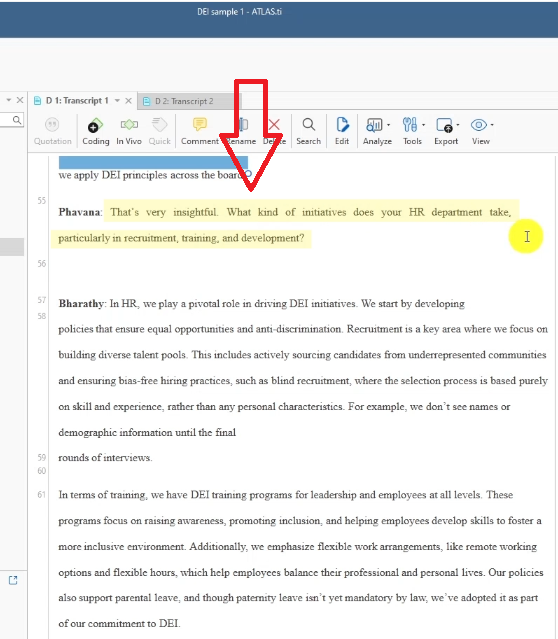
Task: Click paragraph number 57 in margin
Action: coord(42,300)
